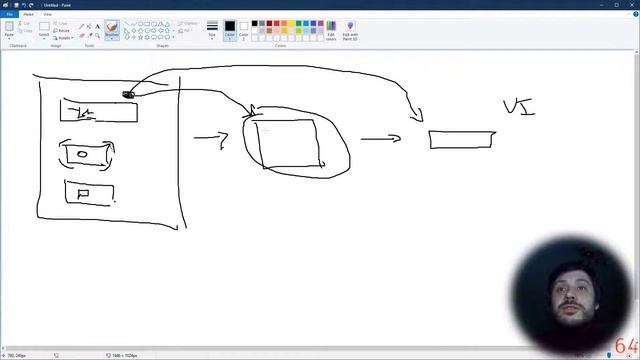Viewport: 640px width, 360px height.
Task: Open the Size line thickness dropdown
Action: (x=212, y=31)
